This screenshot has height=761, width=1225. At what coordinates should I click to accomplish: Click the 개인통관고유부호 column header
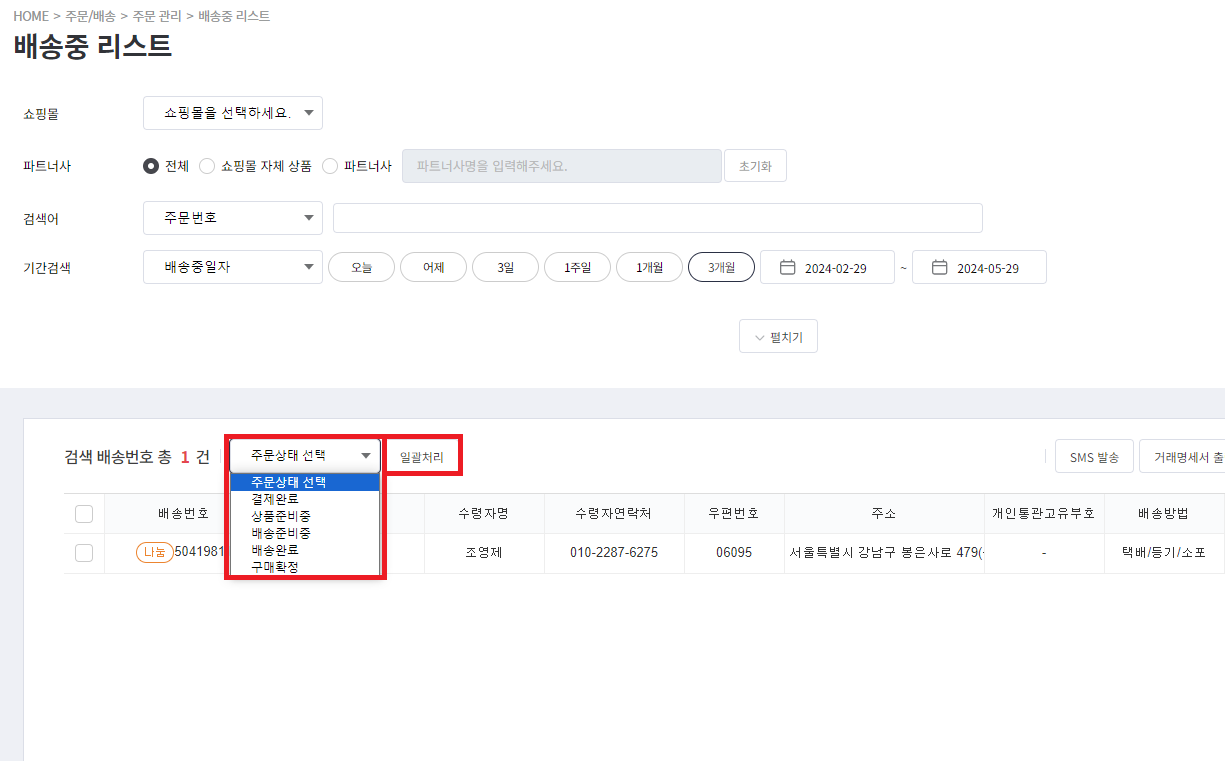coord(1043,514)
